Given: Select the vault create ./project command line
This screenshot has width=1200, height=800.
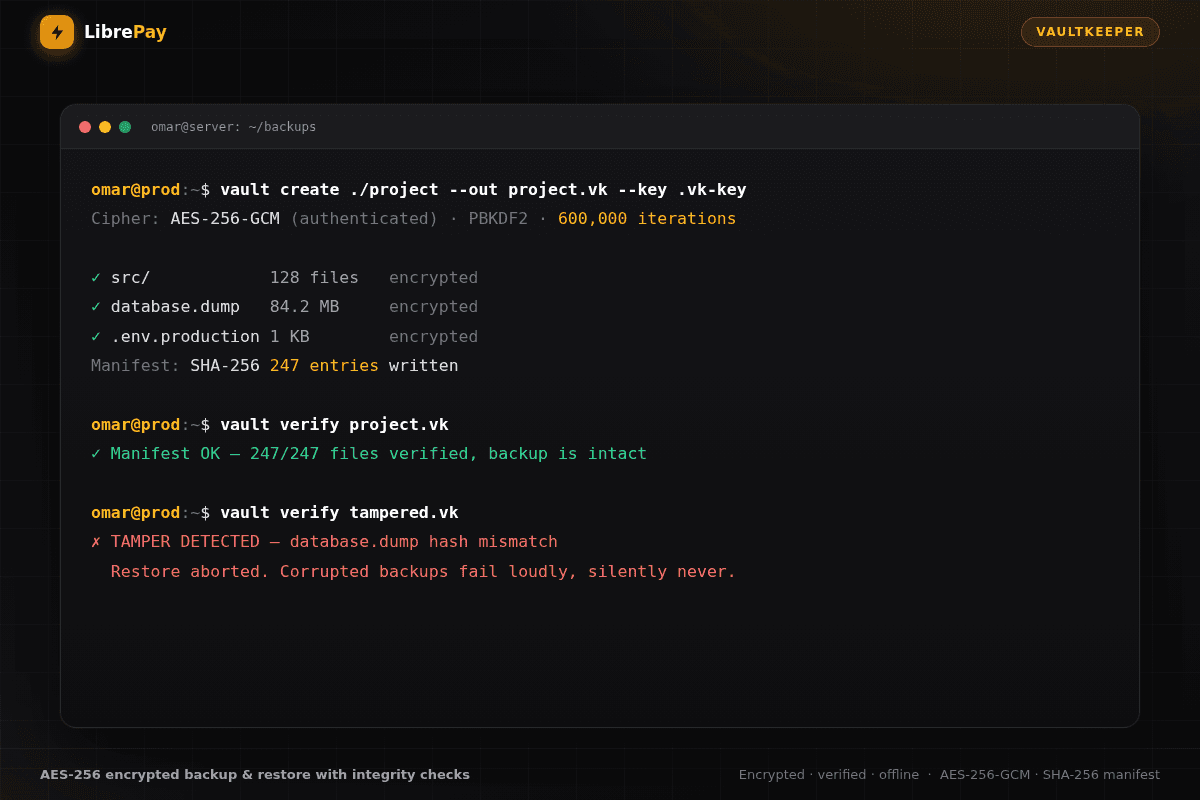Looking at the screenshot, I should coord(483,189).
